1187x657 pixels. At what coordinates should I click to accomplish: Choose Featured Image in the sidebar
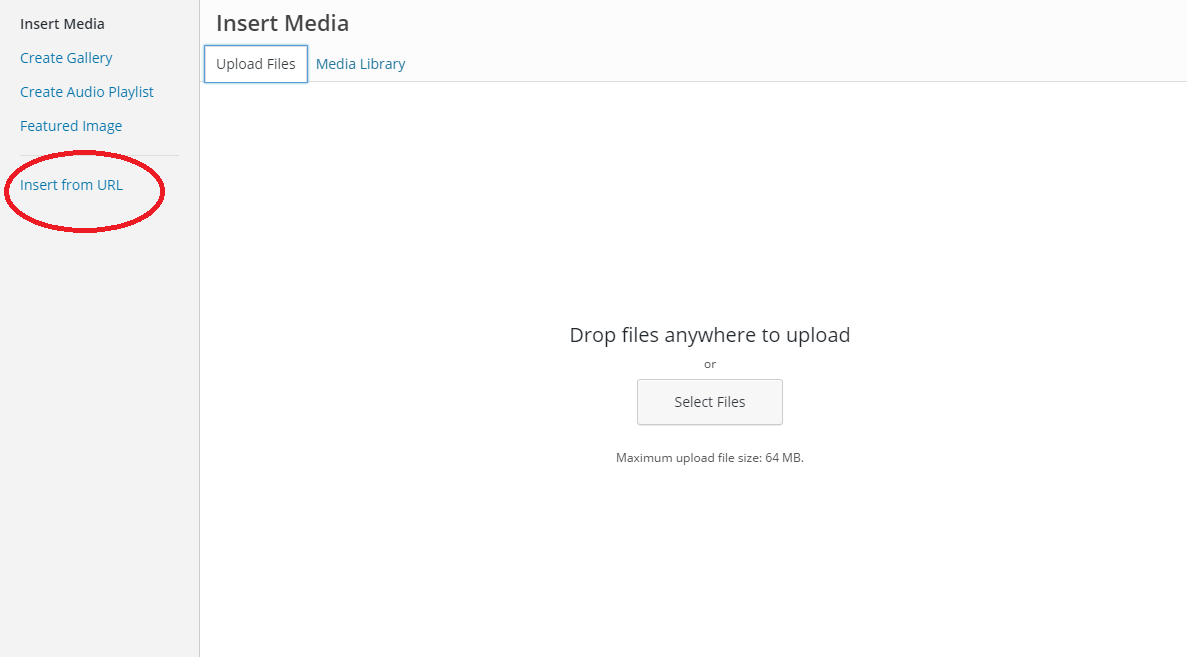[x=70, y=126]
